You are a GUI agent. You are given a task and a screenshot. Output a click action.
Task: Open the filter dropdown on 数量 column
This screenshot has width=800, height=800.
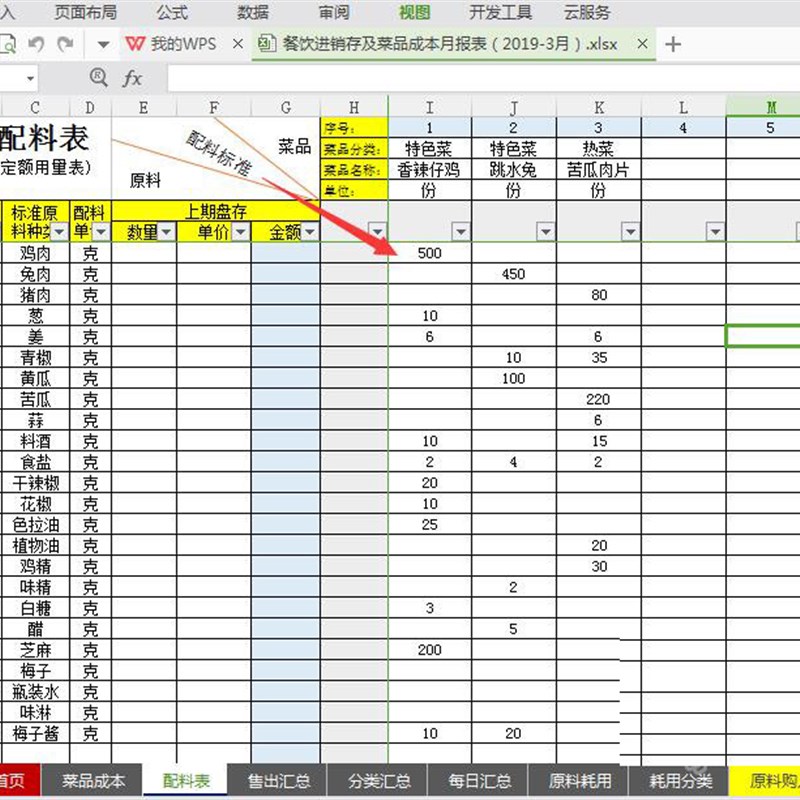coord(168,231)
